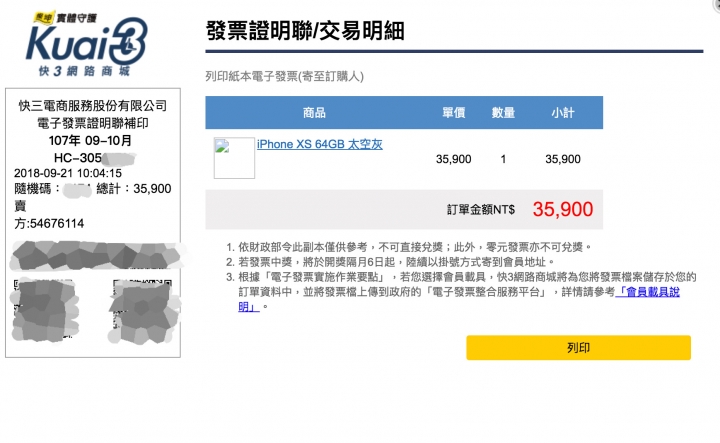Image resolution: width=720 pixels, height=443 pixels.
Task: Click the invoice period 107年 09-10月
Action: pyautogui.click(x=90, y=140)
